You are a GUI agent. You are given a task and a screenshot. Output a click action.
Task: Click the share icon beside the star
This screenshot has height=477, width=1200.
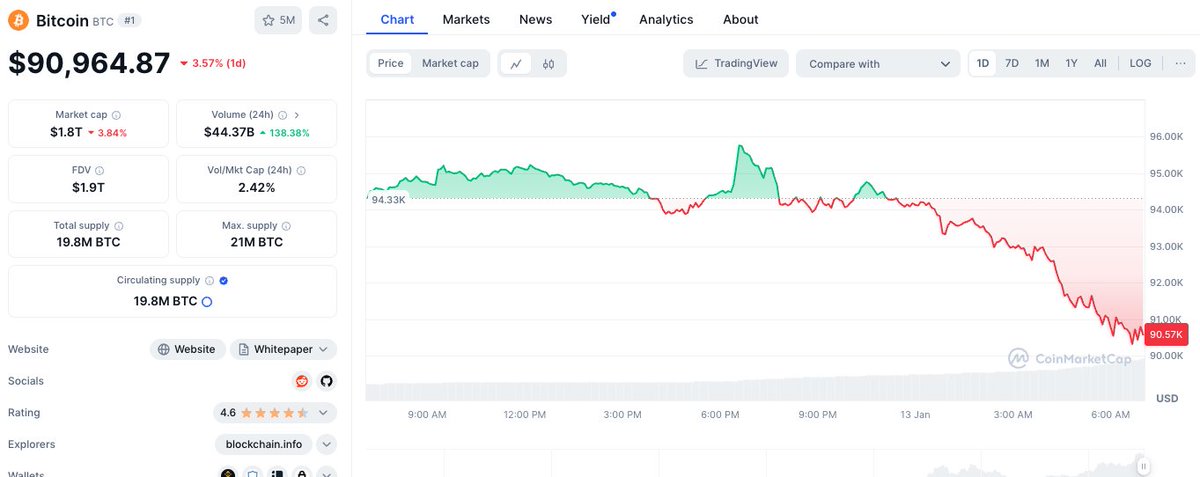pos(322,20)
